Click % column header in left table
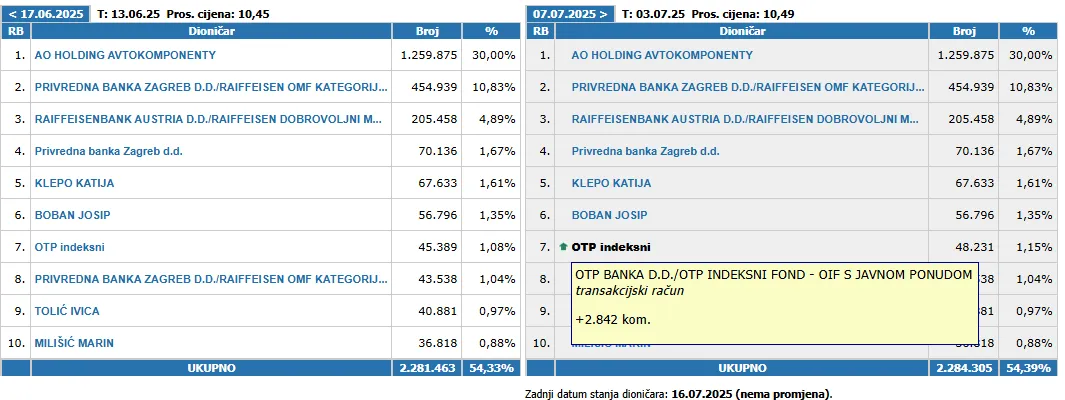This screenshot has width=1065, height=400. (x=491, y=31)
